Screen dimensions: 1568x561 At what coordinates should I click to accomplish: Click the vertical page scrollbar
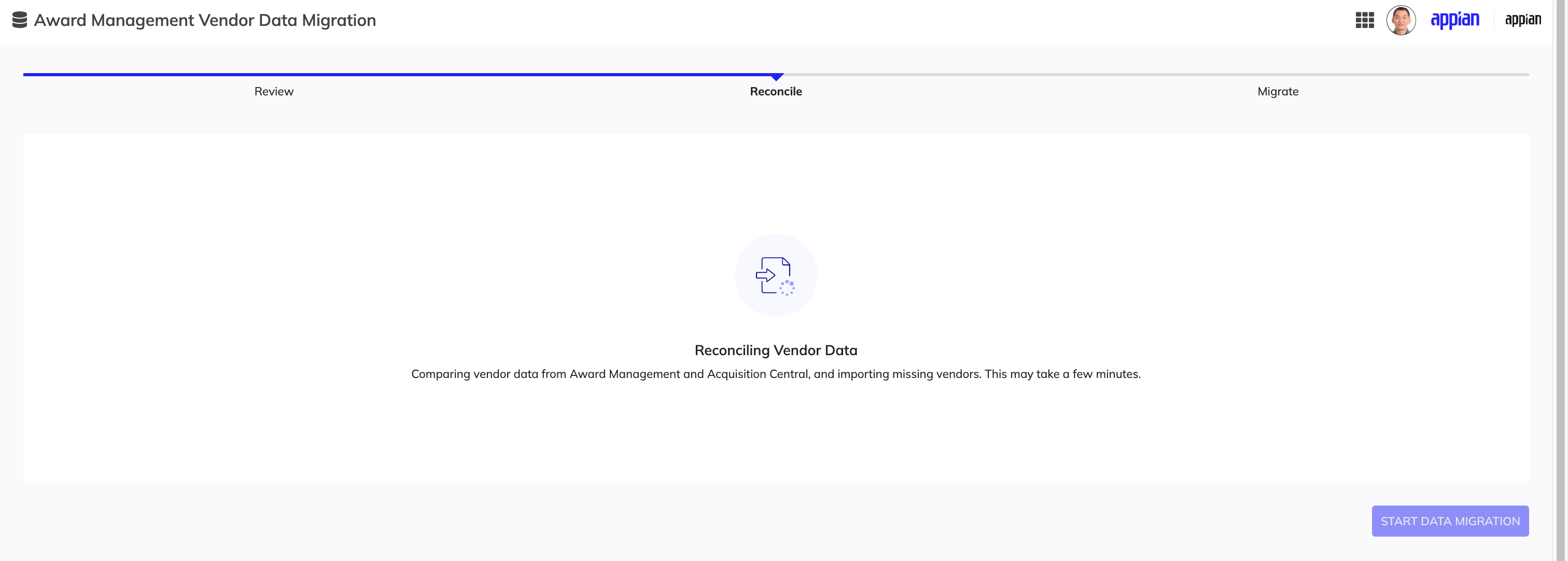pos(1560,280)
